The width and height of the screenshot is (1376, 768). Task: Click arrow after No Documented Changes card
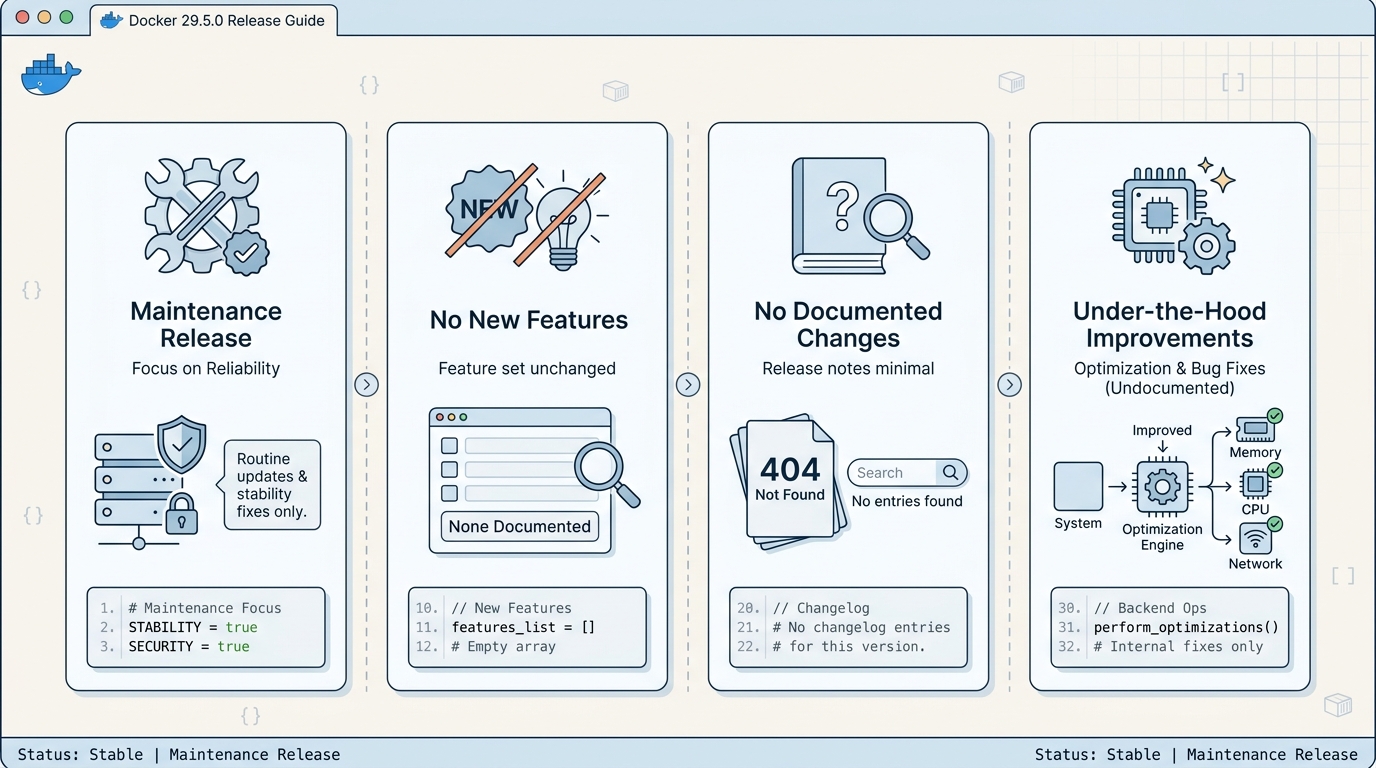(1010, 385)
